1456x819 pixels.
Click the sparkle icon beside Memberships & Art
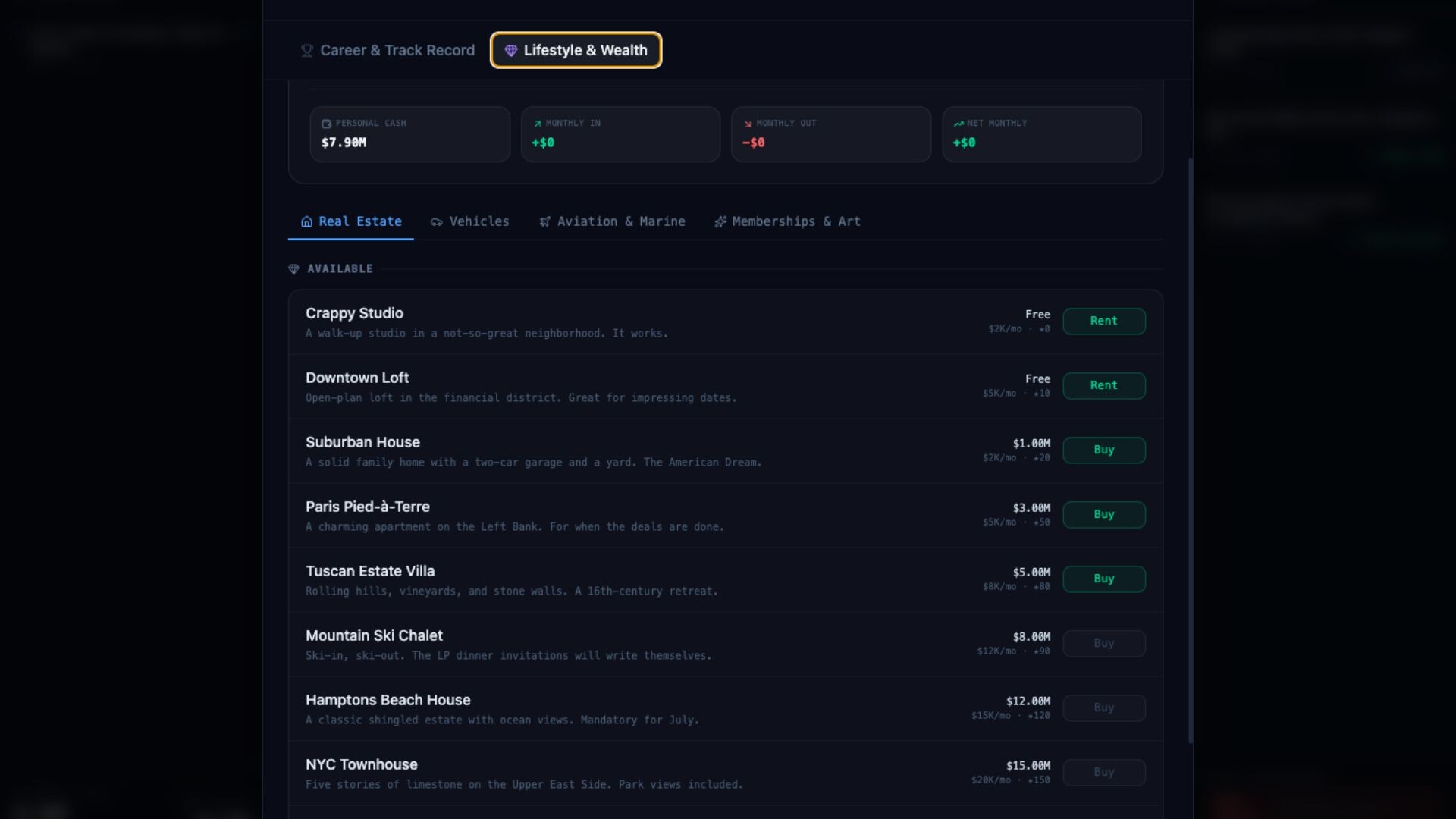tap(720, 222)
